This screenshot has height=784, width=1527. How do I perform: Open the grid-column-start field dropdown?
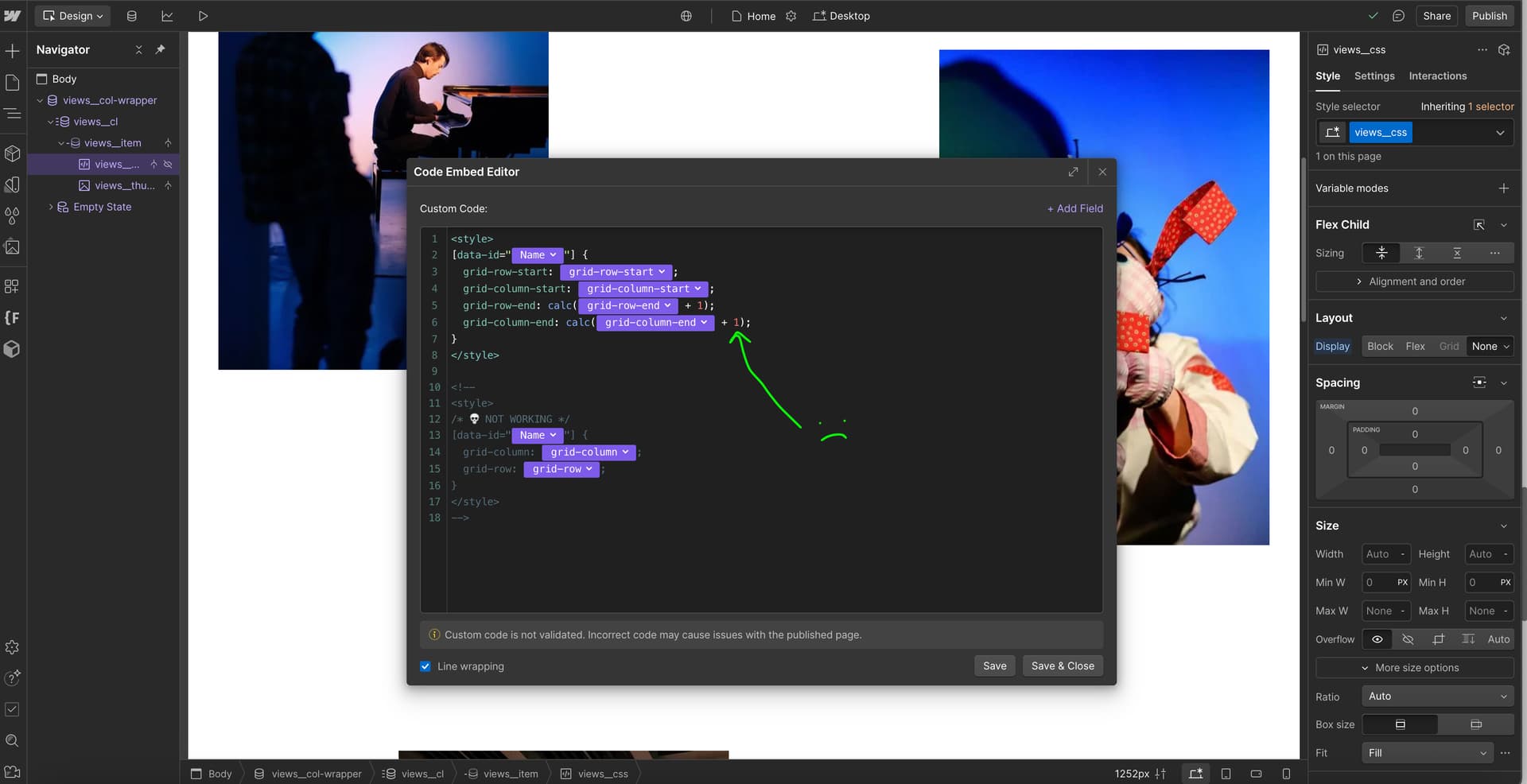643,289
